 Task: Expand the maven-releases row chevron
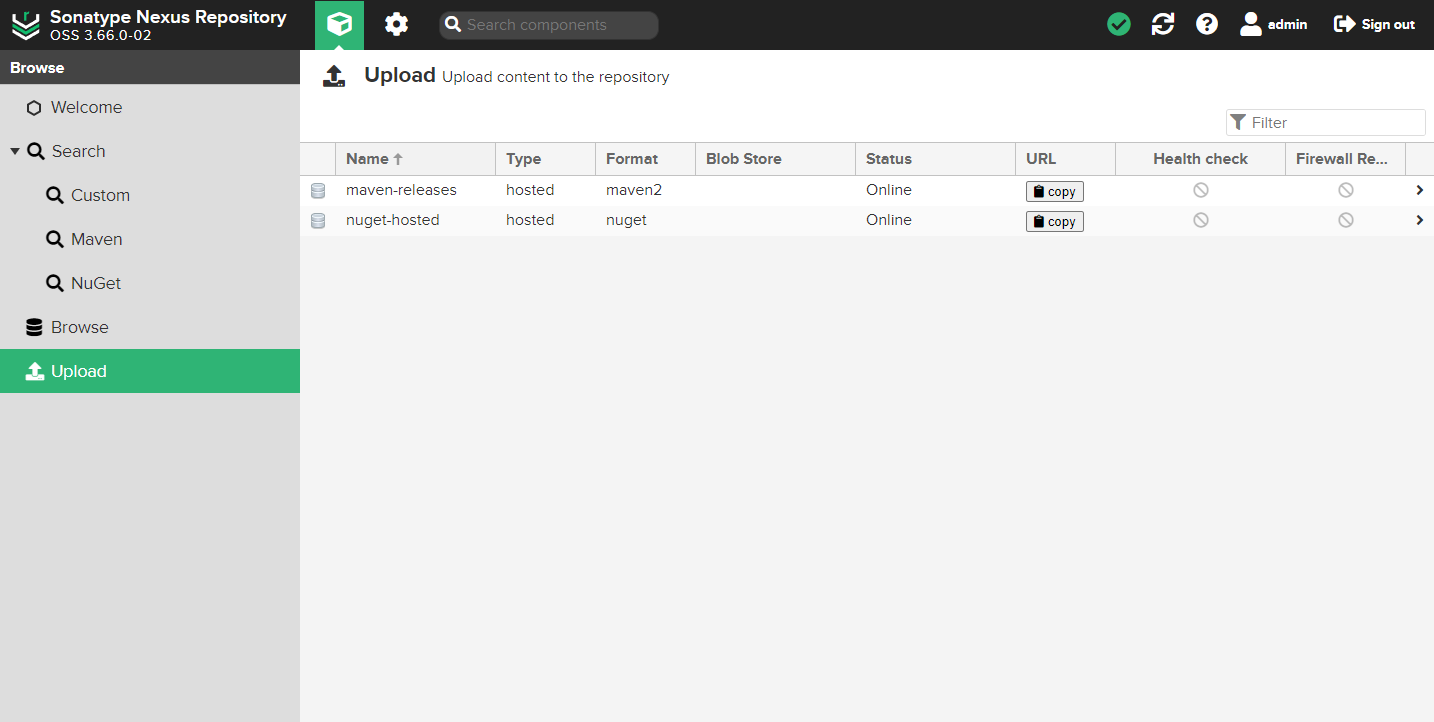(1419, 190)
